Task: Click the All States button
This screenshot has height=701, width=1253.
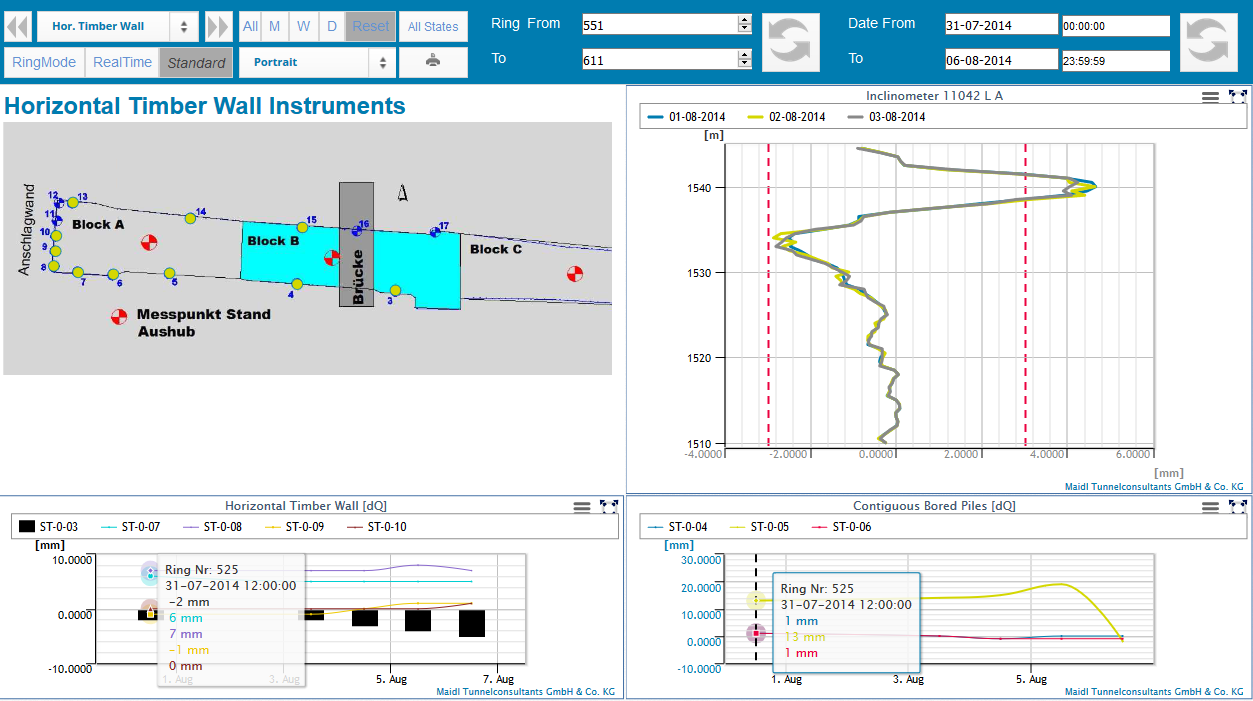Action: [433, 27]
